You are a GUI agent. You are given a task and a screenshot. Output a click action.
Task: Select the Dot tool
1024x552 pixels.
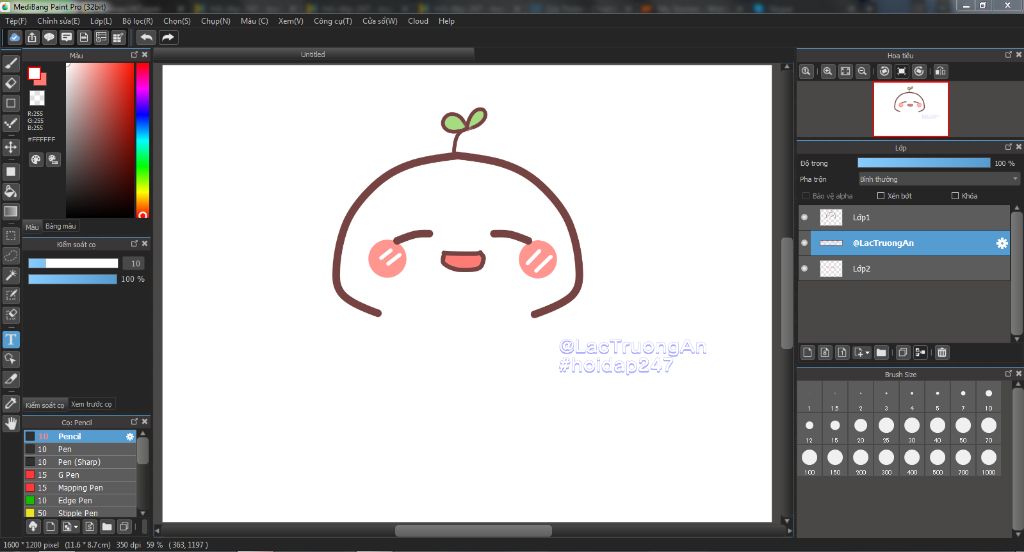[10, 123]
